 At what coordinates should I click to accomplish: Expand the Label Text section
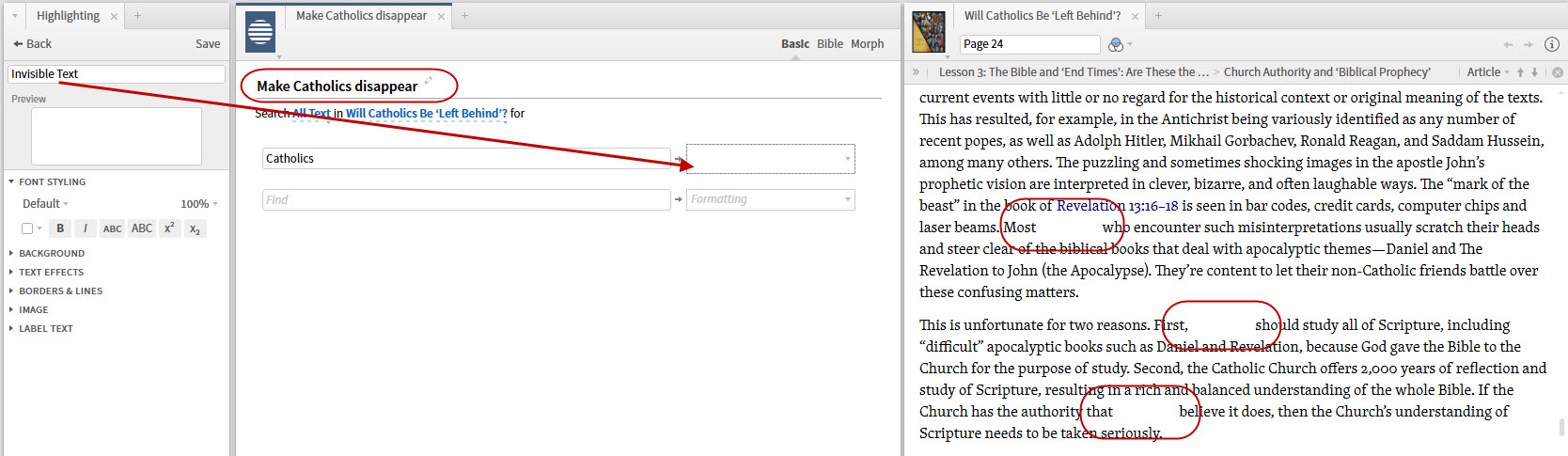click(x=40, y=329)
